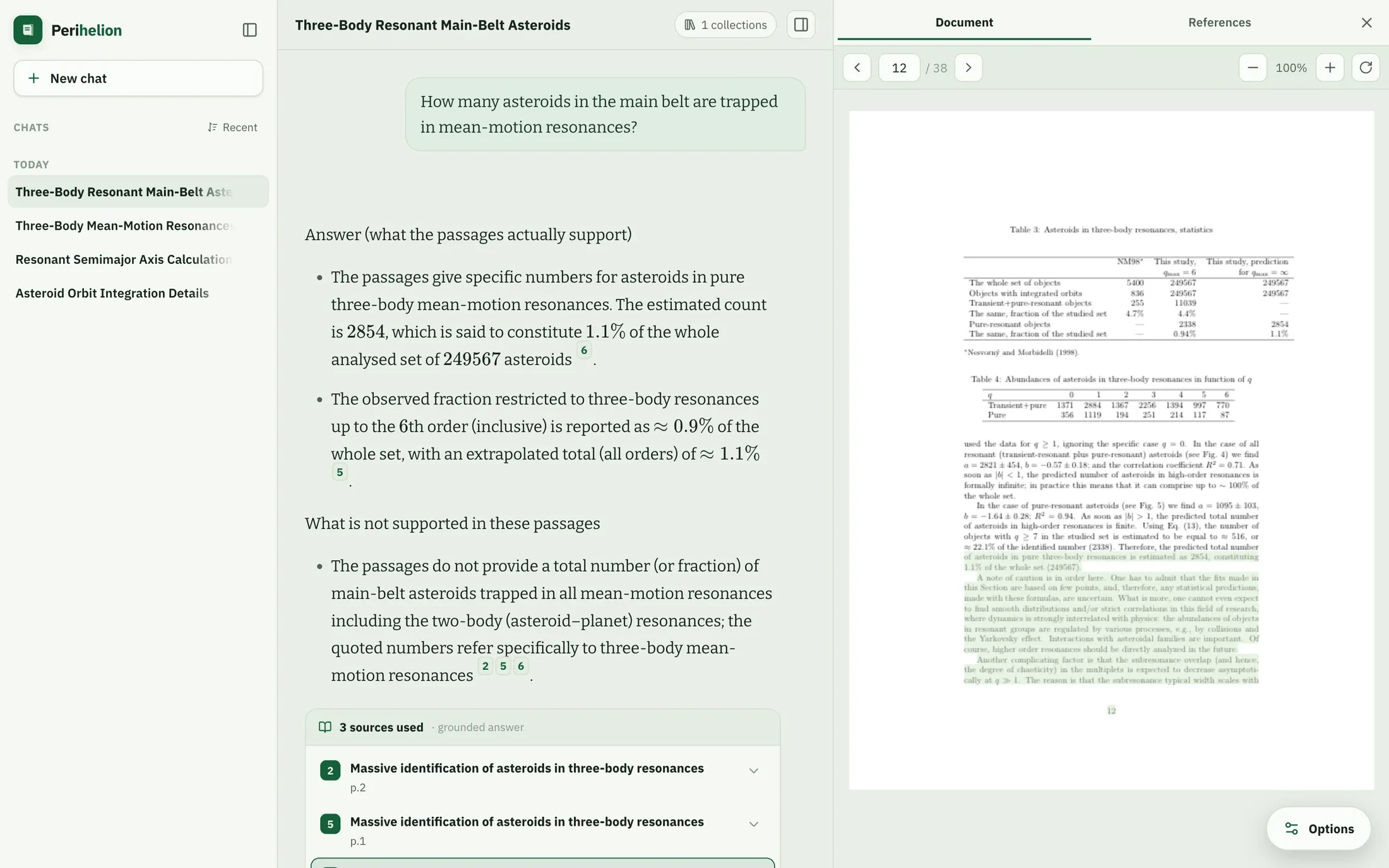Screen dimensions: 1389x868
Task: Open chat Asteroid Orbit Integration Details
Action: [138, 293]
